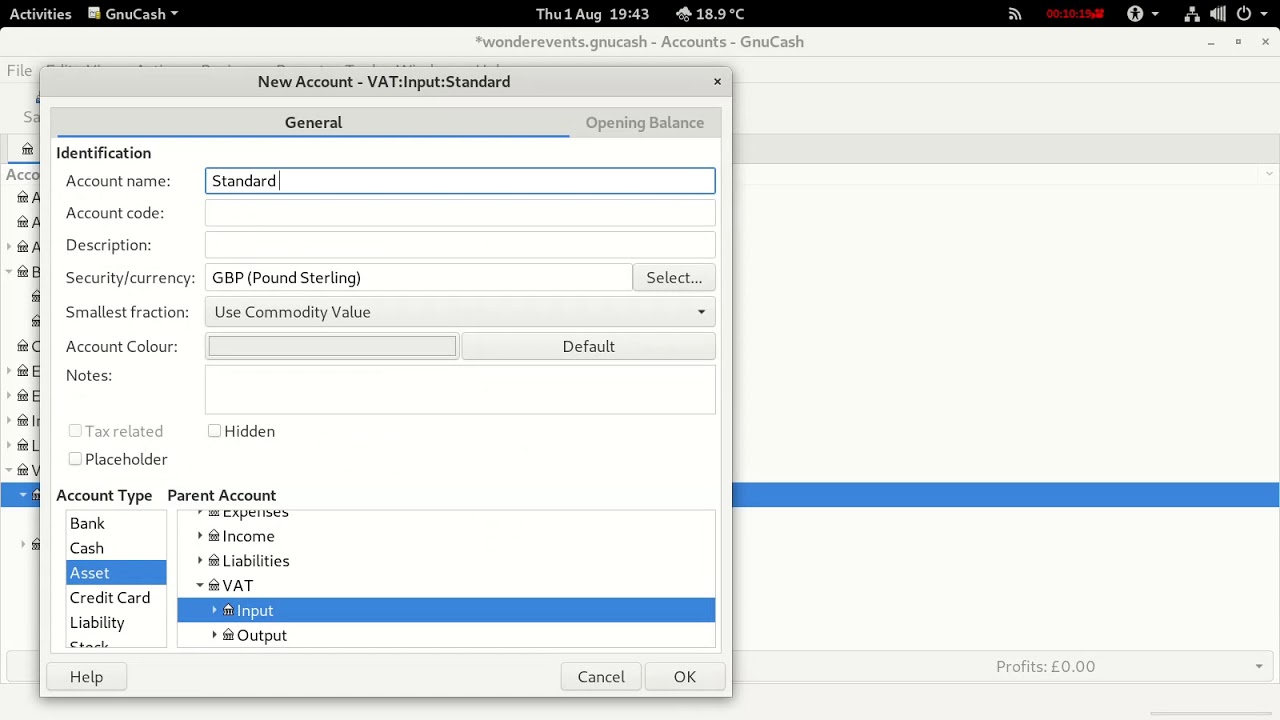The height and width of the screenshot is (720, 1280).
Task: Open the clock and calendar menu
Action: point(592,14)
